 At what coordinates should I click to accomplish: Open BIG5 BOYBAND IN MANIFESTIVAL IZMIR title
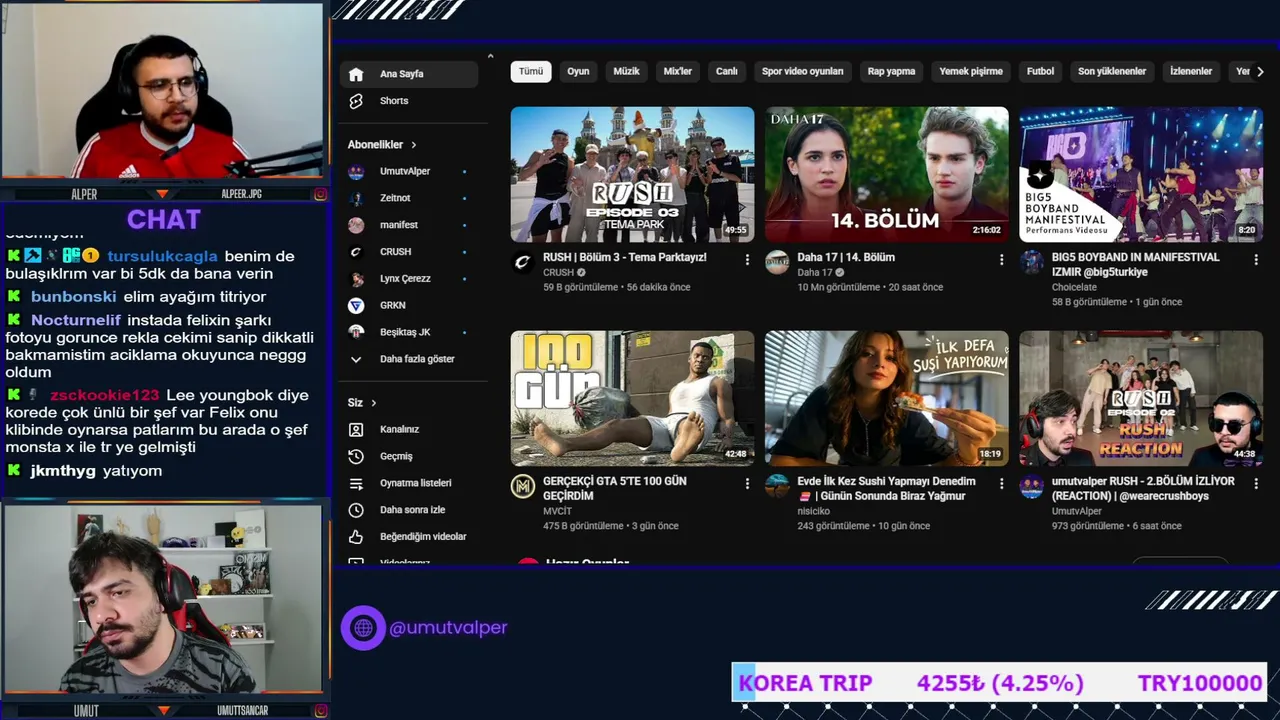pyautogui.click(x=1136, y=264)
